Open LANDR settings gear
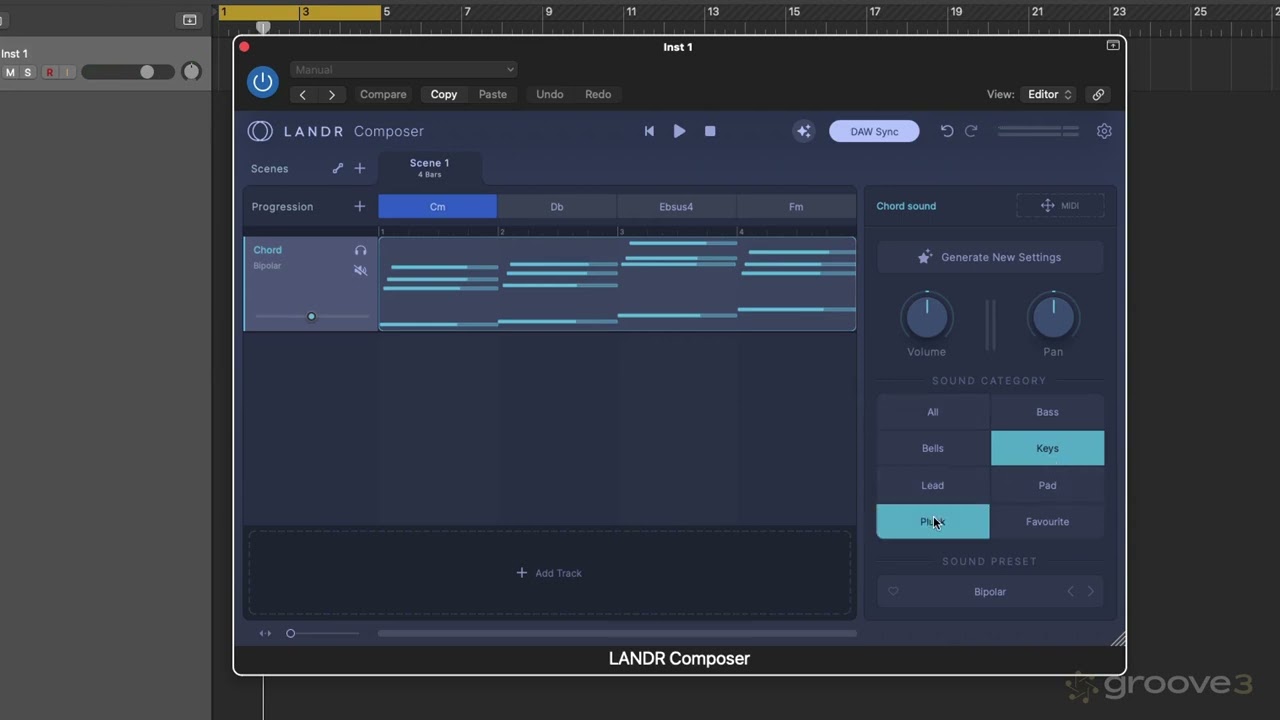This screenshot has width=1280, height=720. point(1104,131)
